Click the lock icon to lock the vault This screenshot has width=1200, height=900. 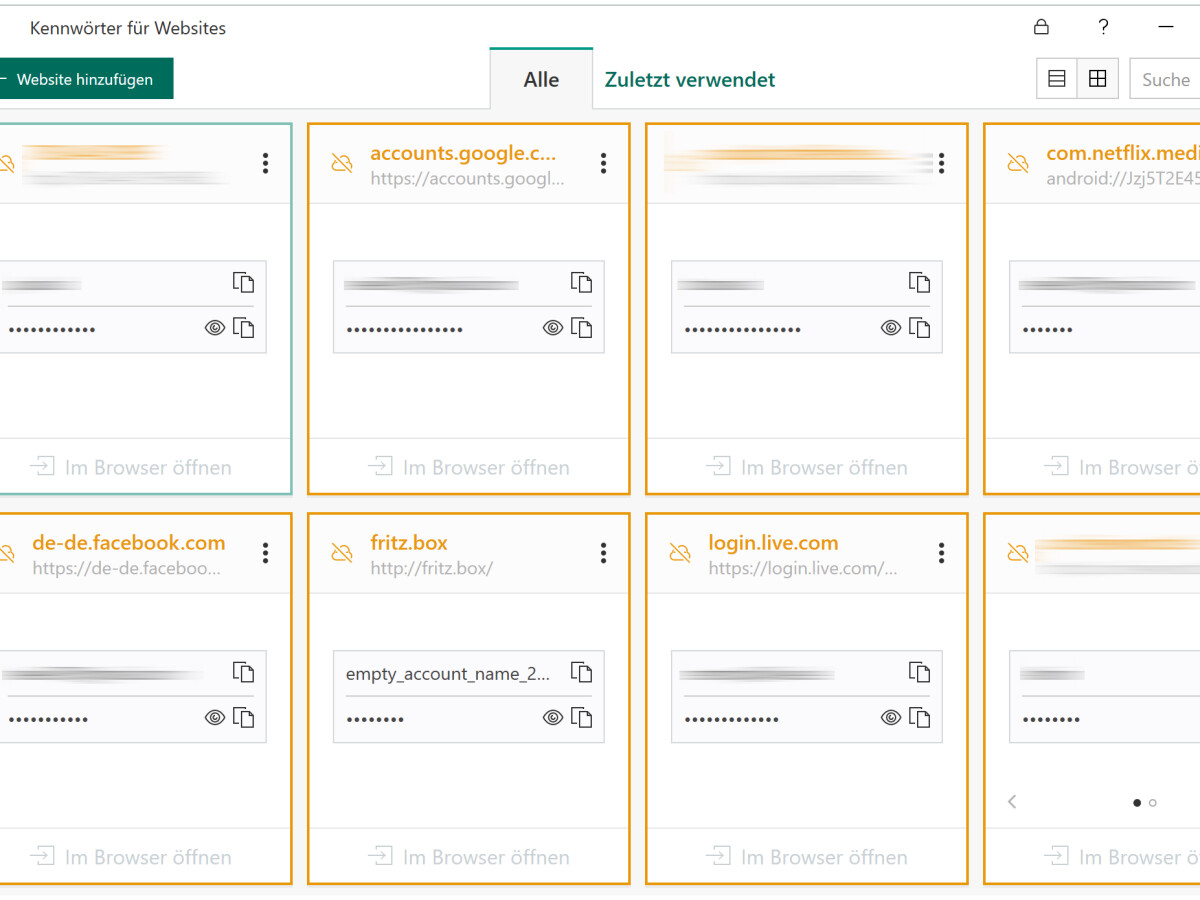point(1040,28)
